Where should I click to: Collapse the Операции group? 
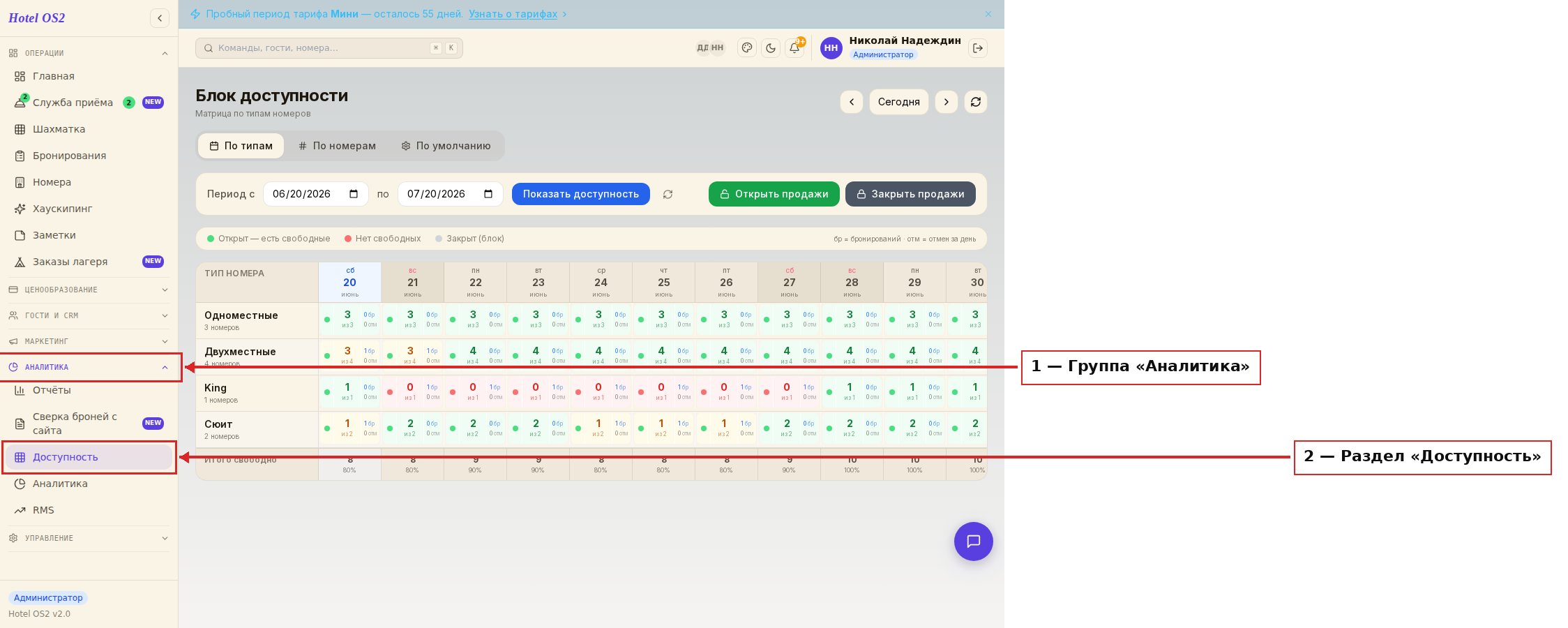click(89, 53)
